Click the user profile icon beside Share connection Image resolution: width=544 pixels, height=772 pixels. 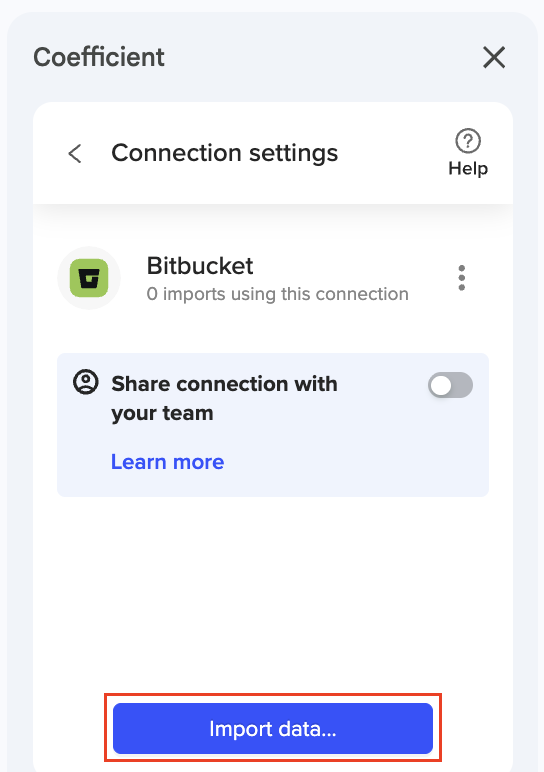[86, 382]
